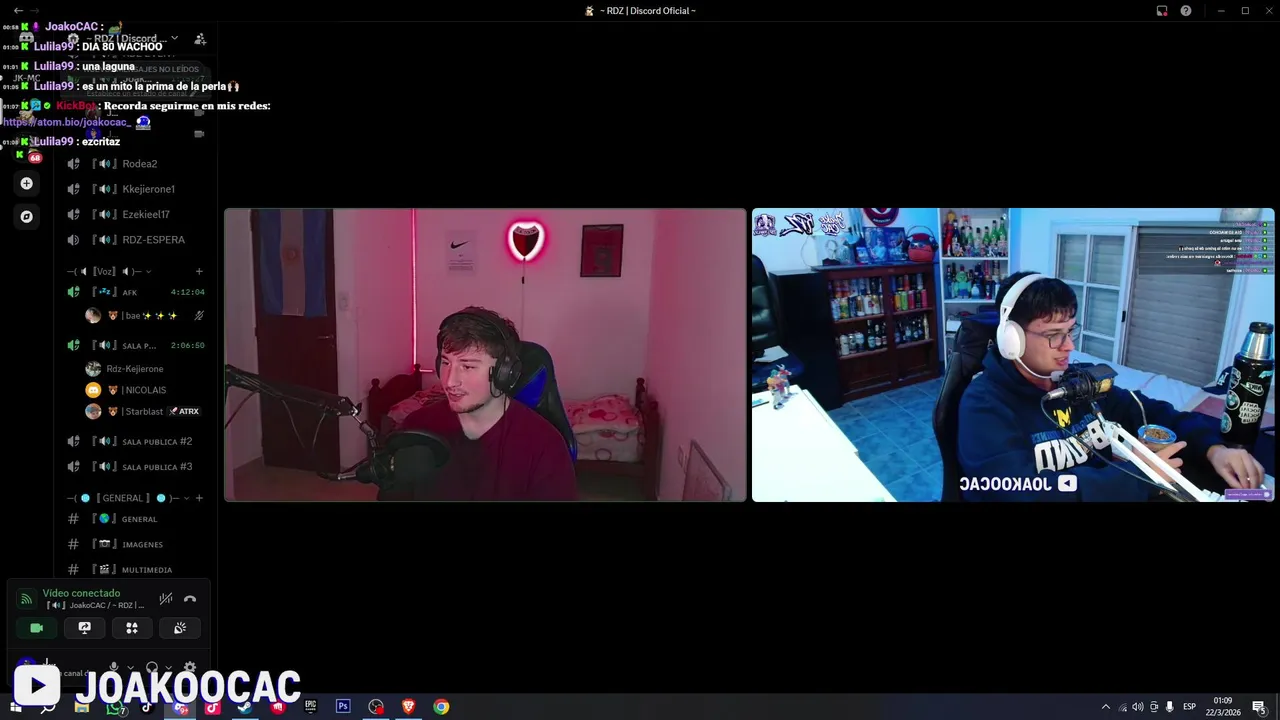
Task: Collapse the Voz category header
Action: (x=110, y=271)
